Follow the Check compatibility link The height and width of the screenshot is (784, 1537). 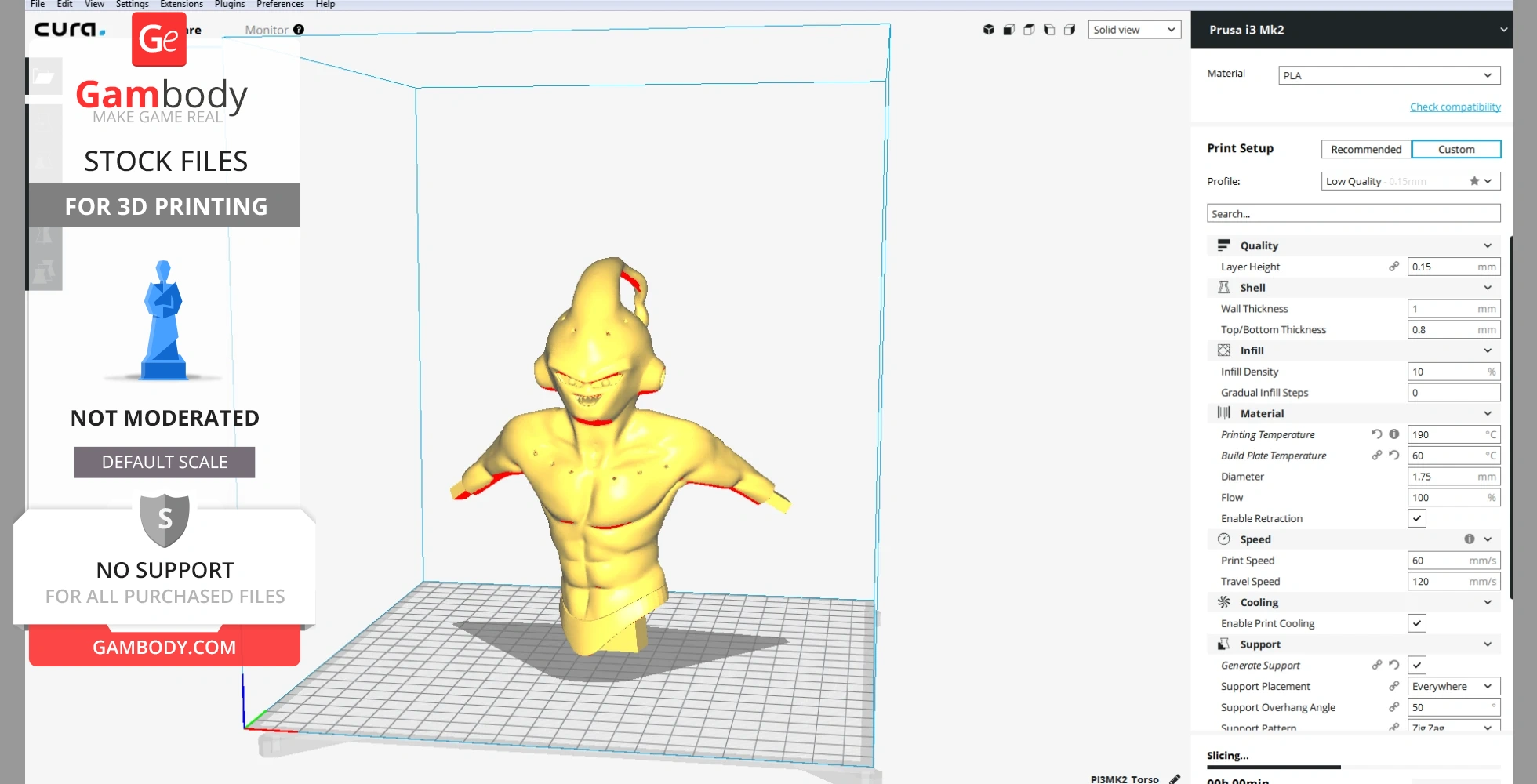1455,107
